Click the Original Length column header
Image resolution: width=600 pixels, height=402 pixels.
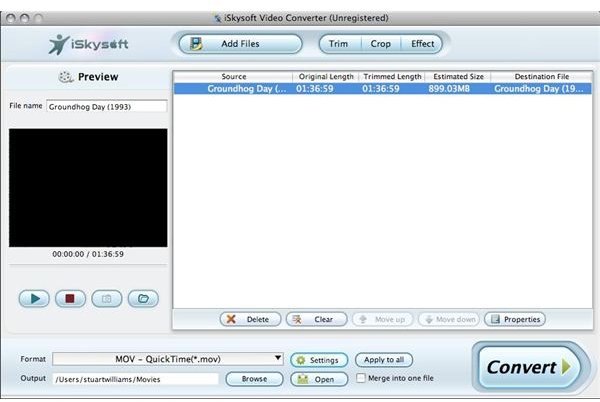click(326, 76)
